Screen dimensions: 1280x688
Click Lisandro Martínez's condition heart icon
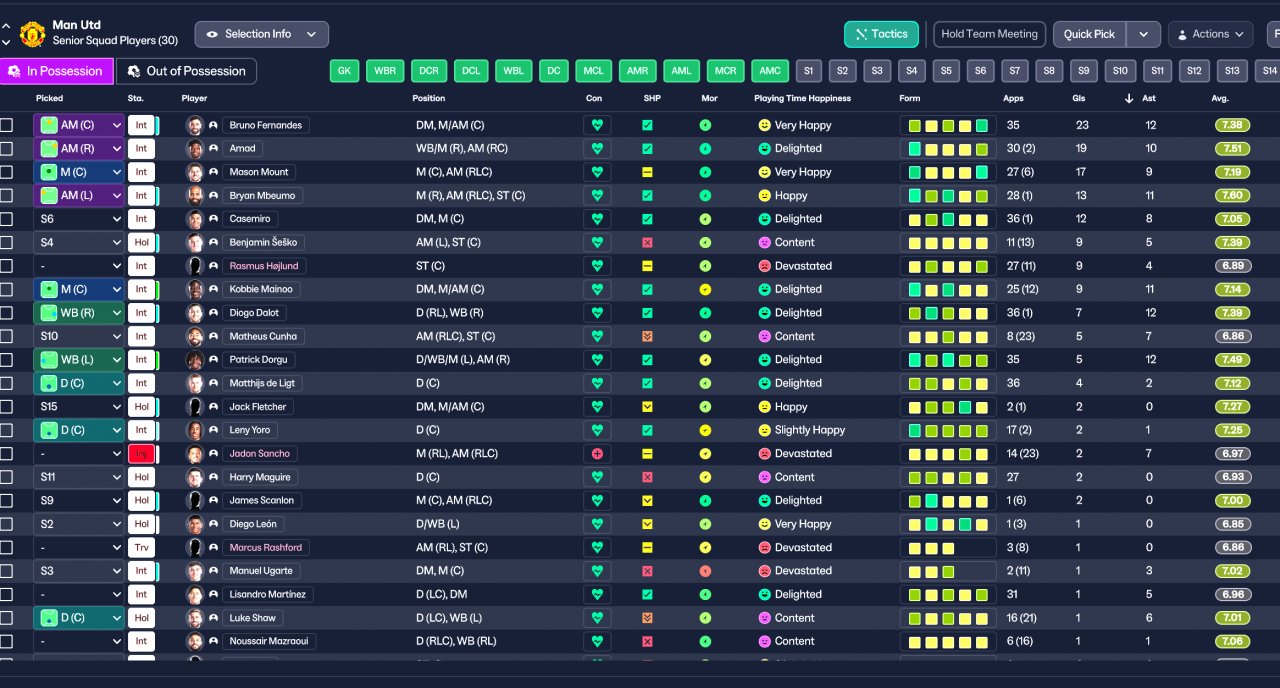click(x=597, y=594)
